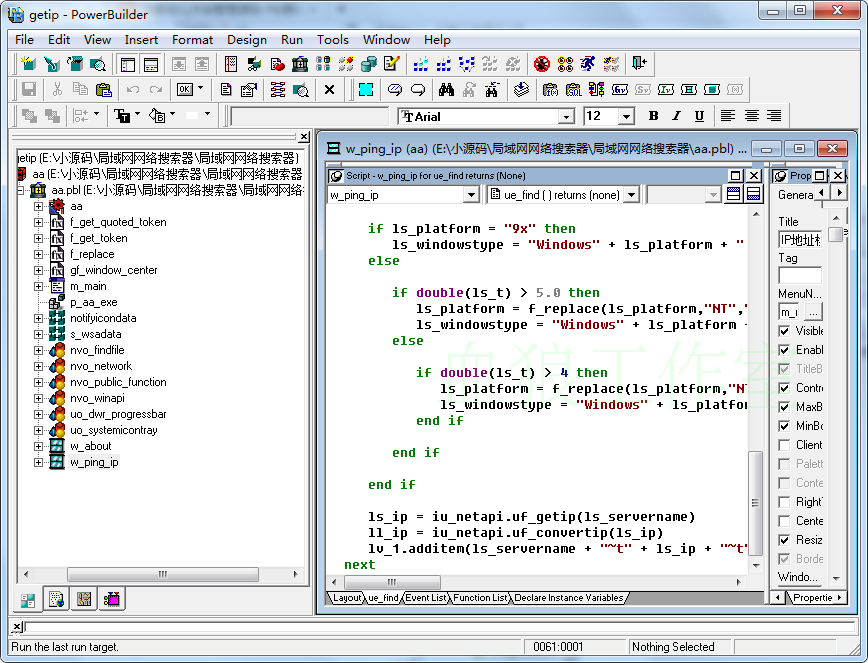This screenshot has height=663, width=868.
Task: Click the fourth icon below system tree
Action: tap(112, 599)
